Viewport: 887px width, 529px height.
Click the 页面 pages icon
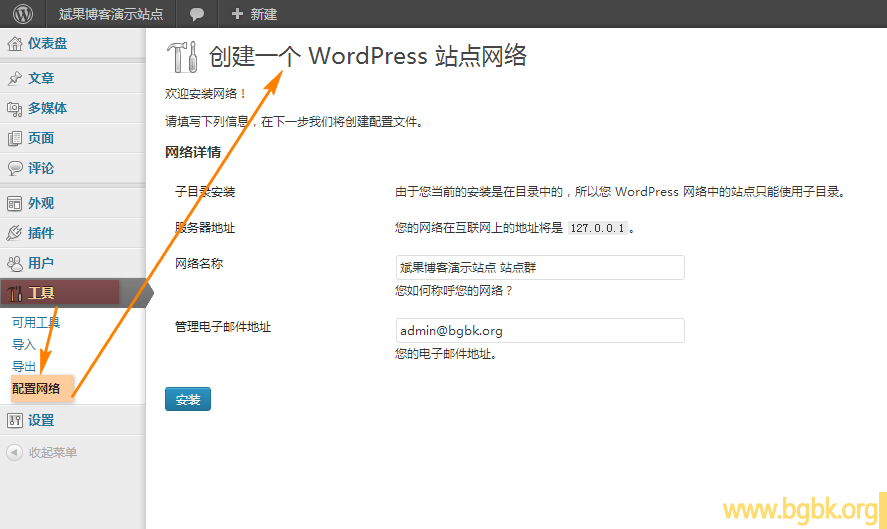click(x=14, y=138)
